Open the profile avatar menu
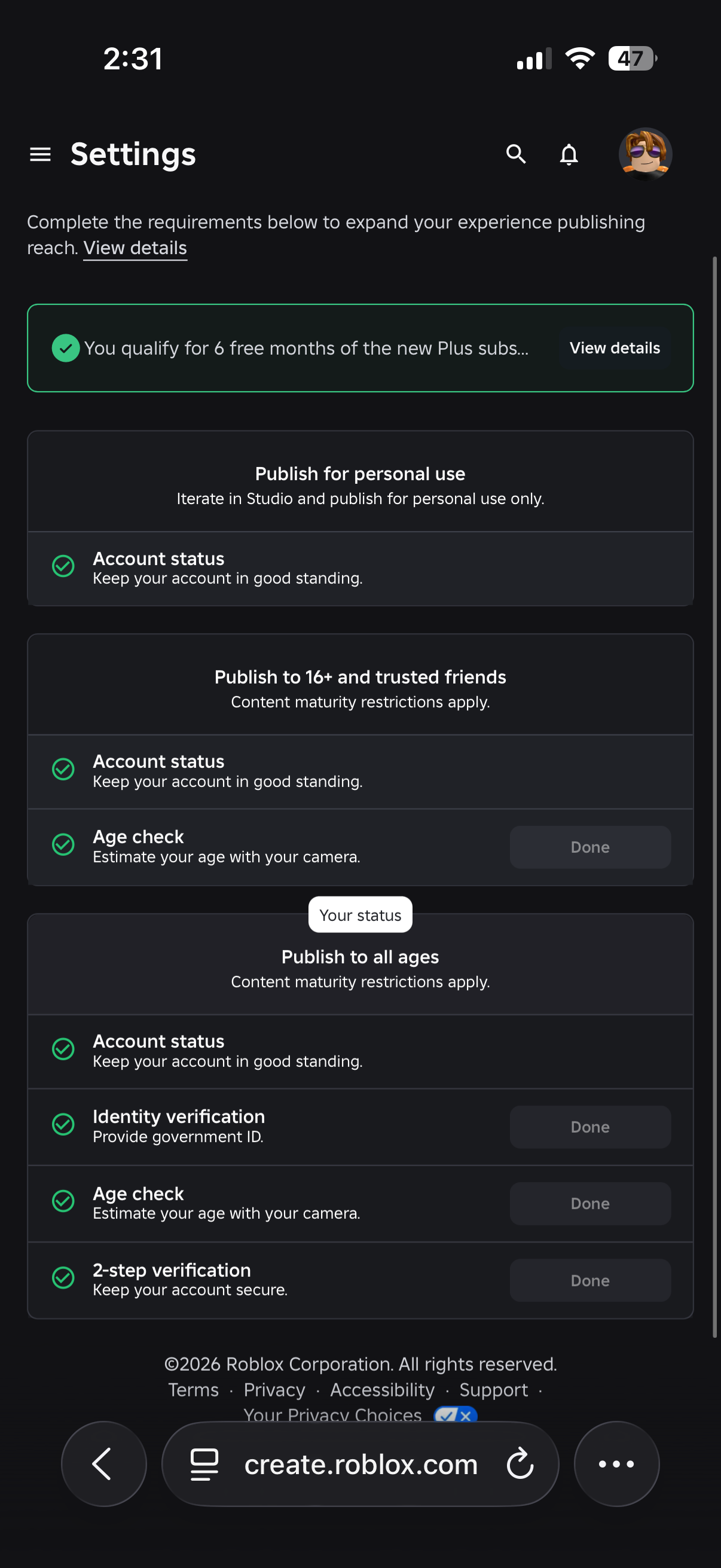Screen dimensions: 721x1568 pyautogui.click(x=645, y=154)
